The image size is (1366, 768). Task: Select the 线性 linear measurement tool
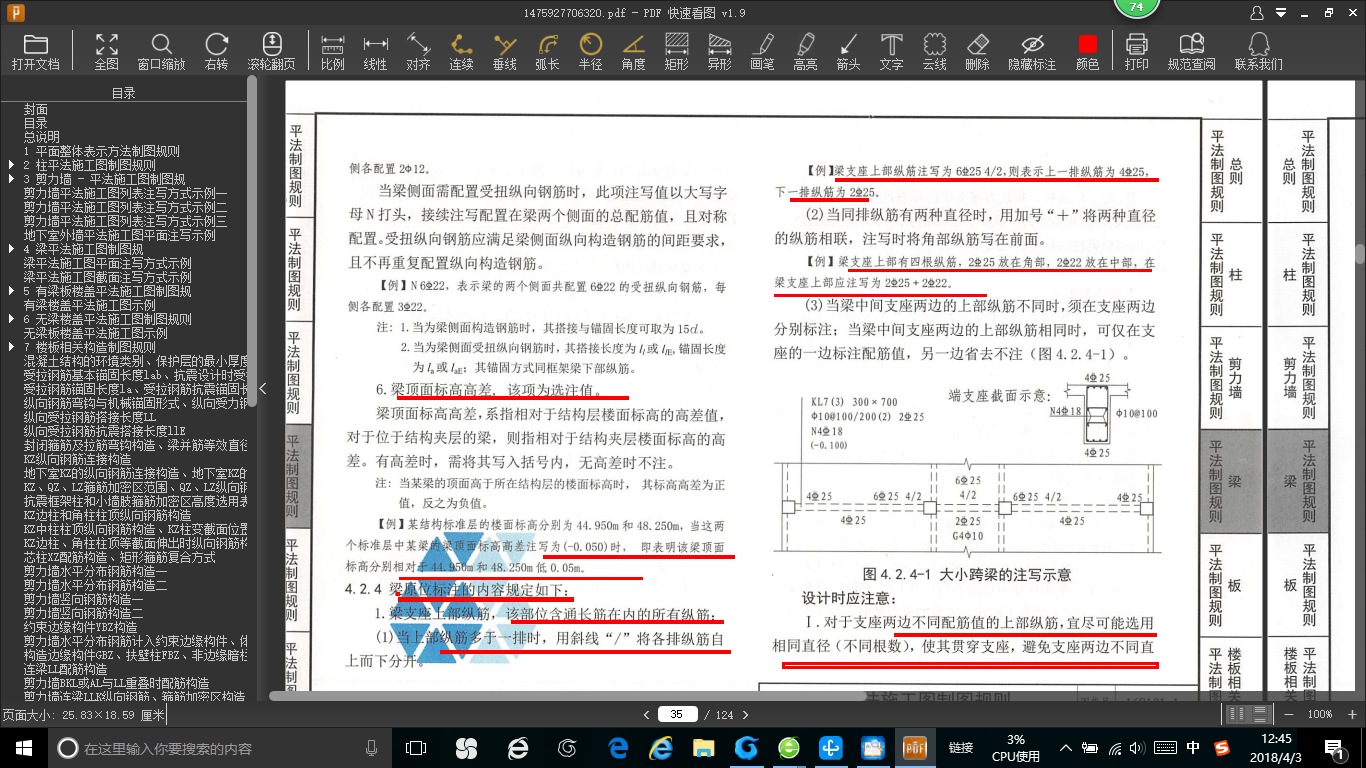376,51
